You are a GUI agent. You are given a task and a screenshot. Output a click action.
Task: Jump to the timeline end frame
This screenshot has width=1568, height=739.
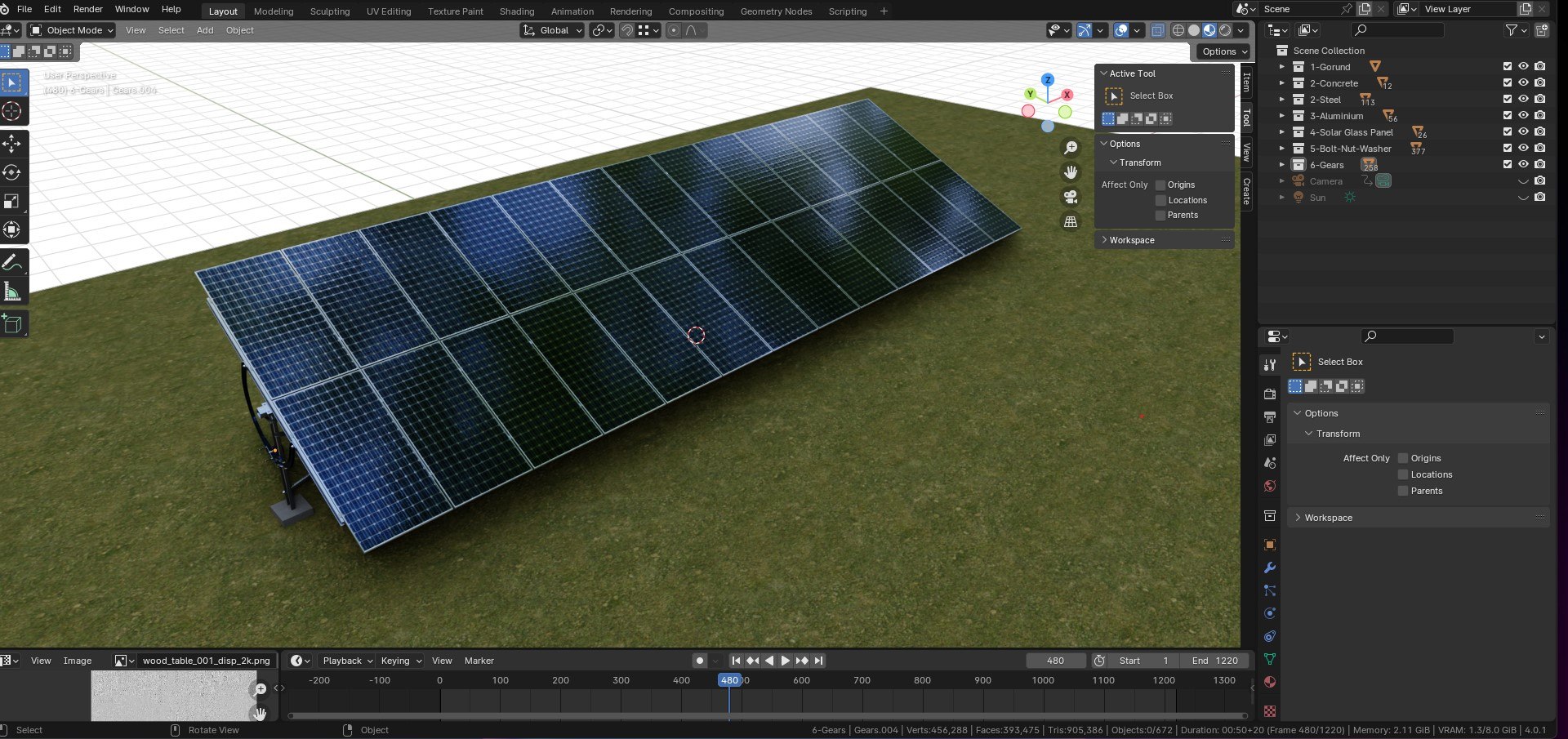pyautogui.click(x=819, y=661)
